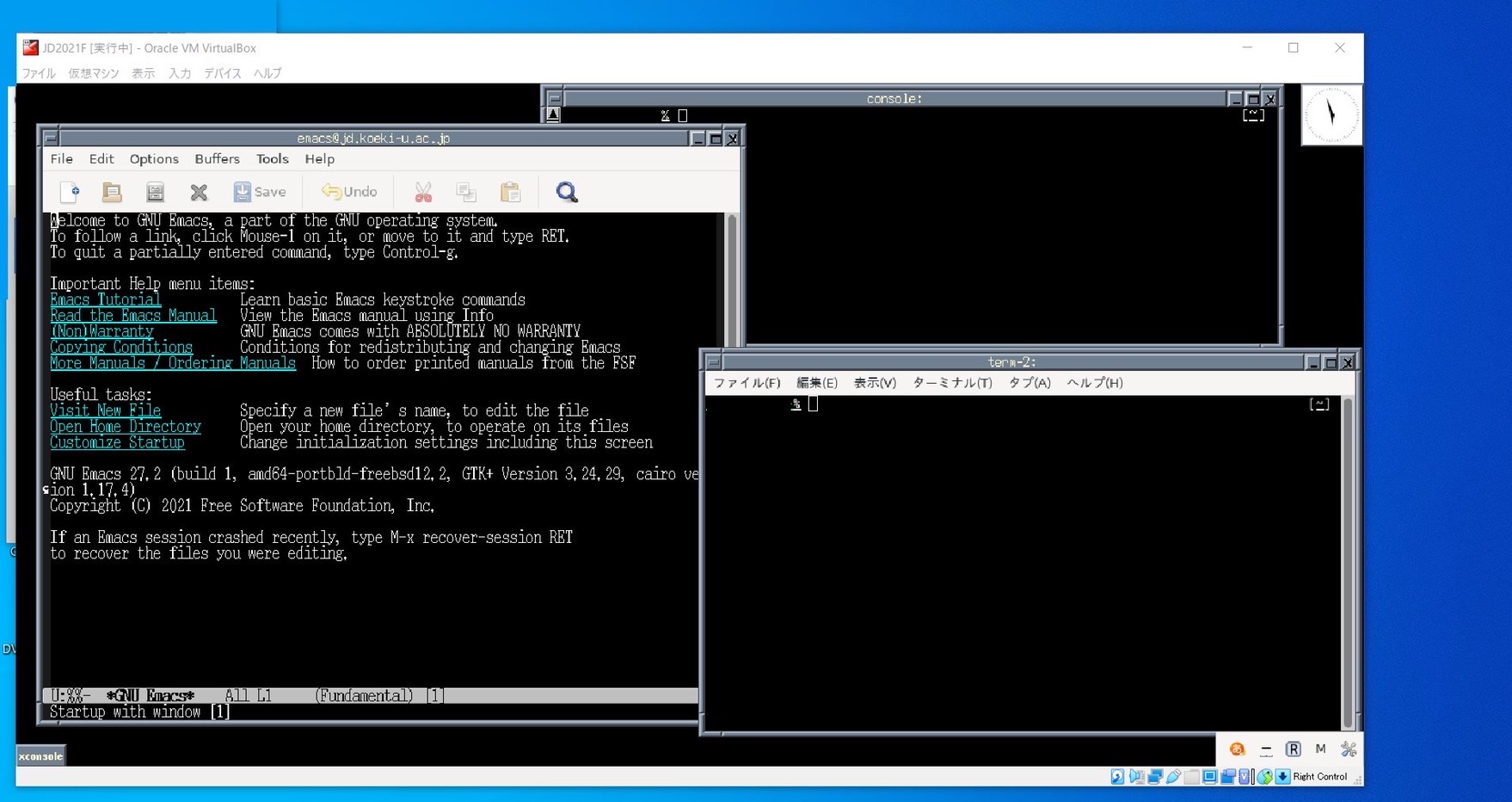Toggle the Japanese input あ mode icon
The height and width of the screenshot is (802, 1512).
(x=1237, y=750)
